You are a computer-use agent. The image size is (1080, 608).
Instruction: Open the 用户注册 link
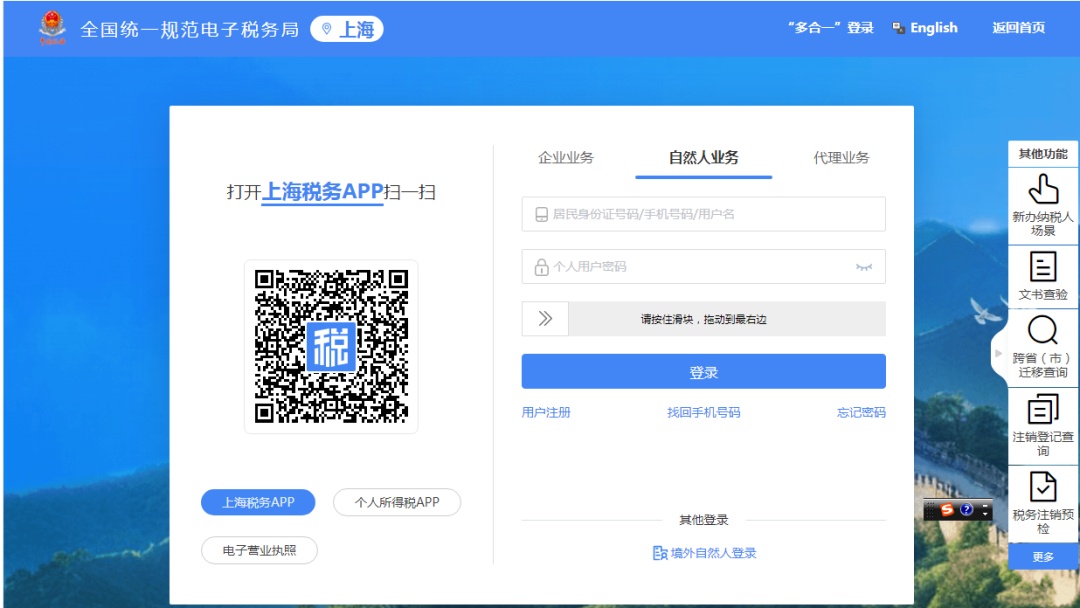coord(546,412)
